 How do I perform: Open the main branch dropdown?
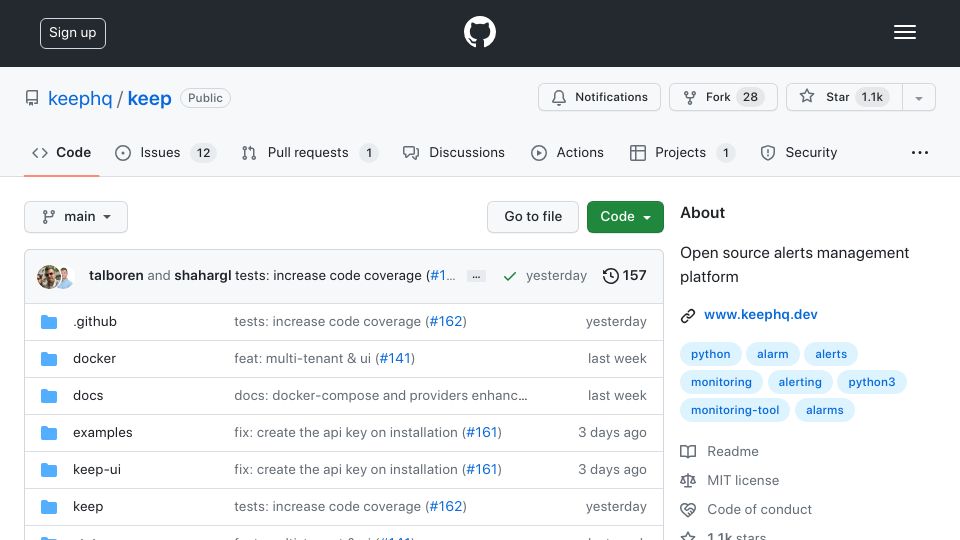pyautogui.click(x=76, y=217)
